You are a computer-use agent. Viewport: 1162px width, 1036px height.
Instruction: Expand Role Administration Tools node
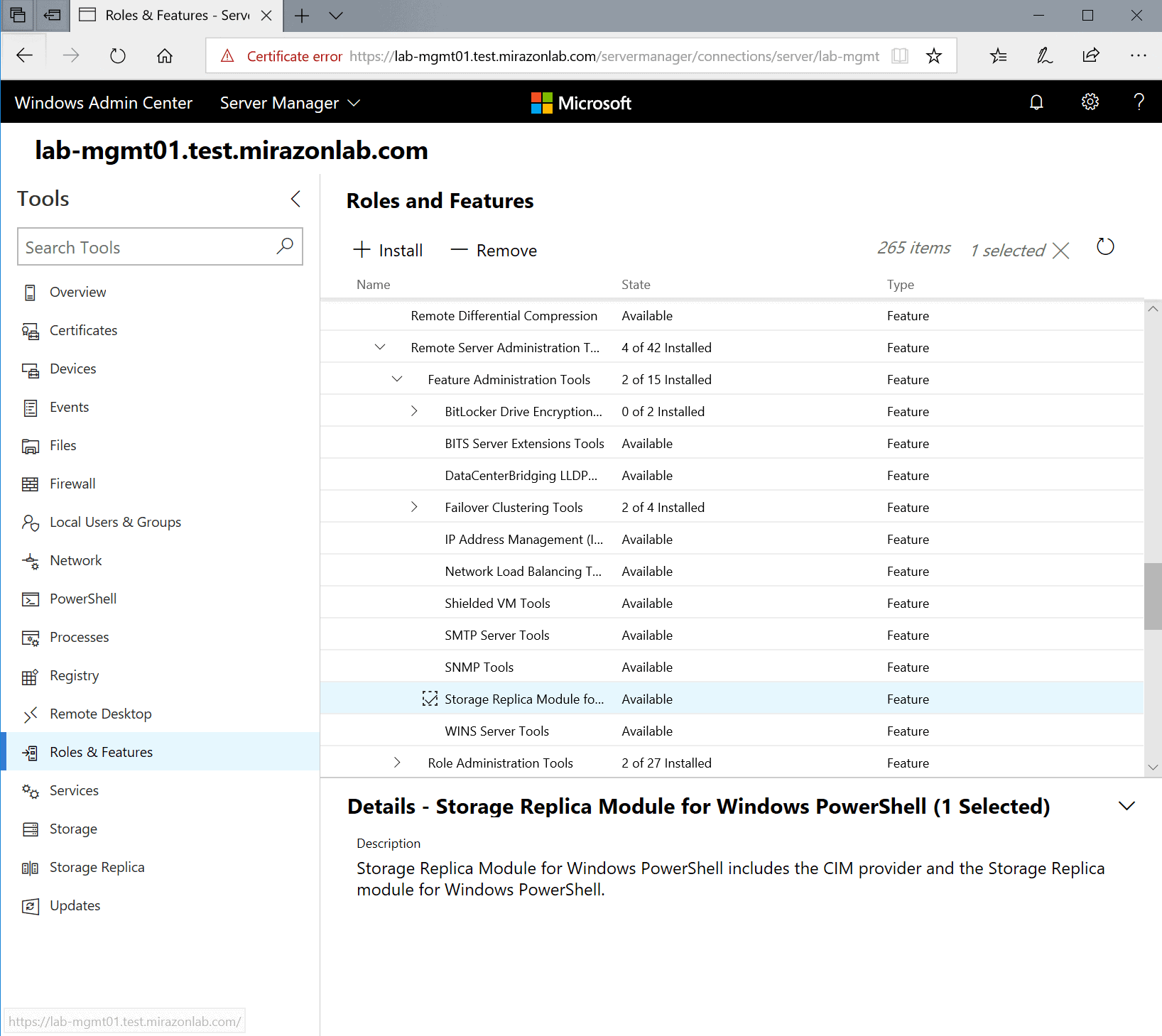397,763
